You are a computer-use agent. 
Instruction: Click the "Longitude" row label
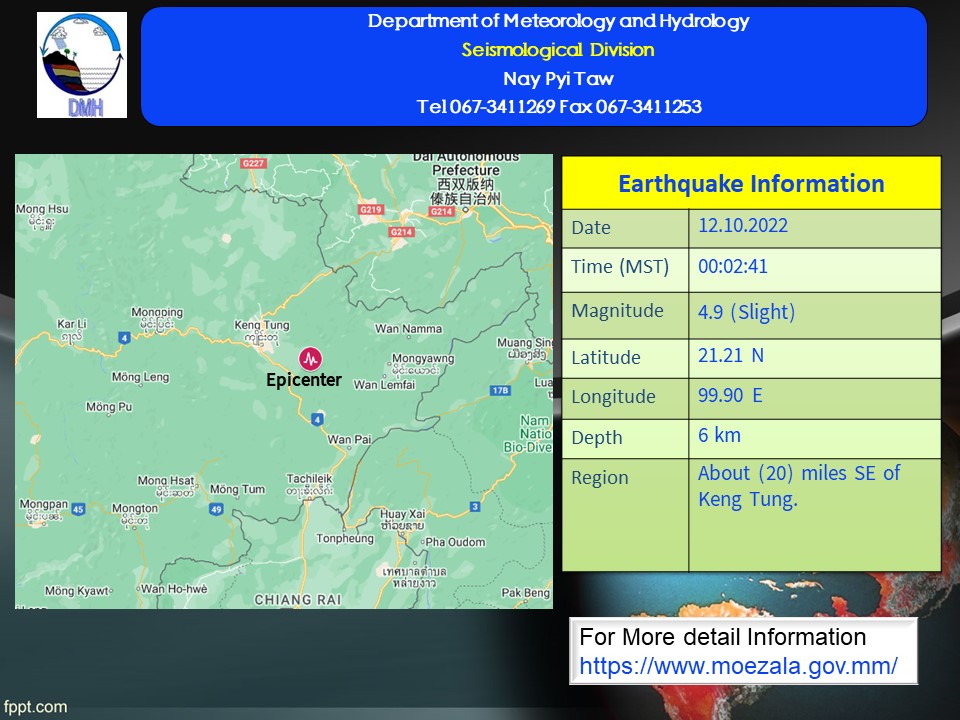pyautogui.click(x=613, y=397)
